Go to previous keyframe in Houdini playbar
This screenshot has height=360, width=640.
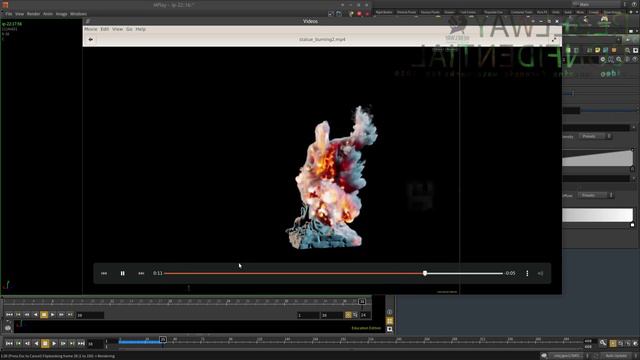tap(18, 344)
